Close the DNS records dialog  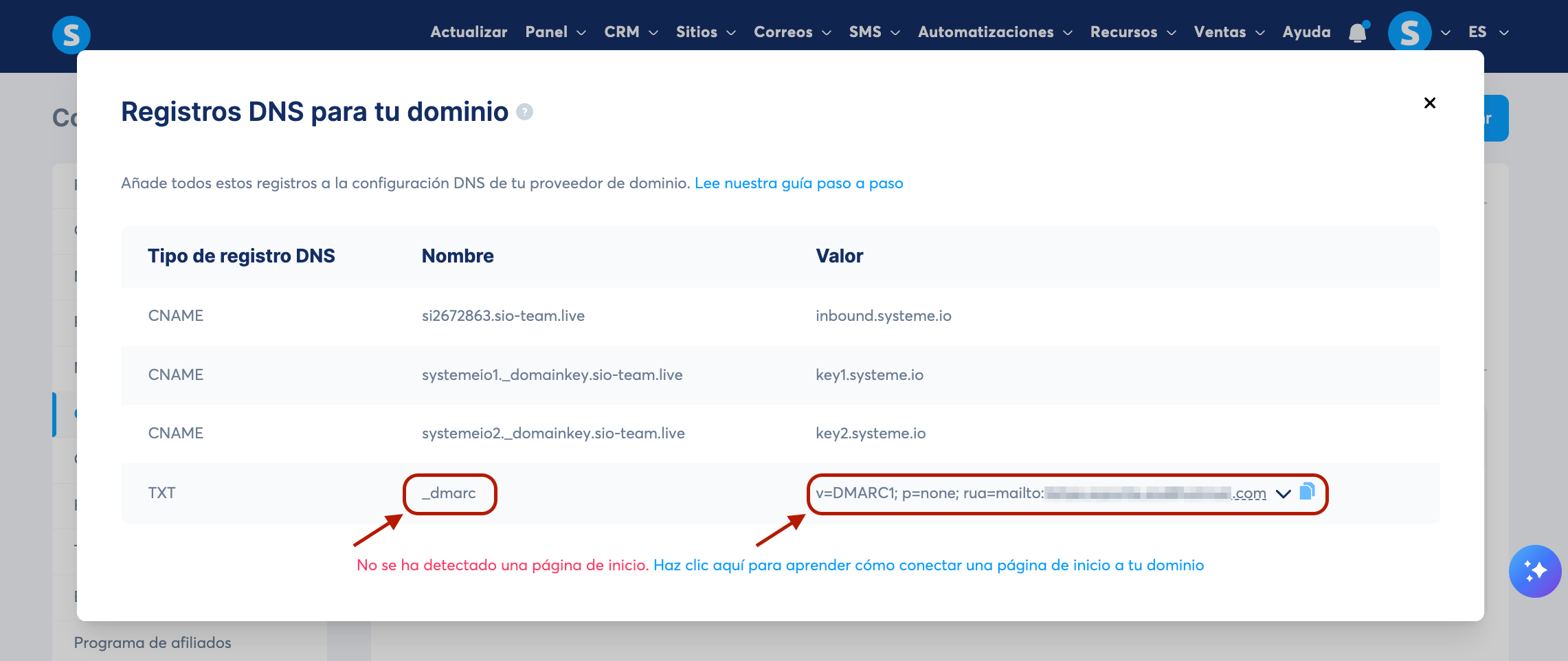click(1430, 103)
